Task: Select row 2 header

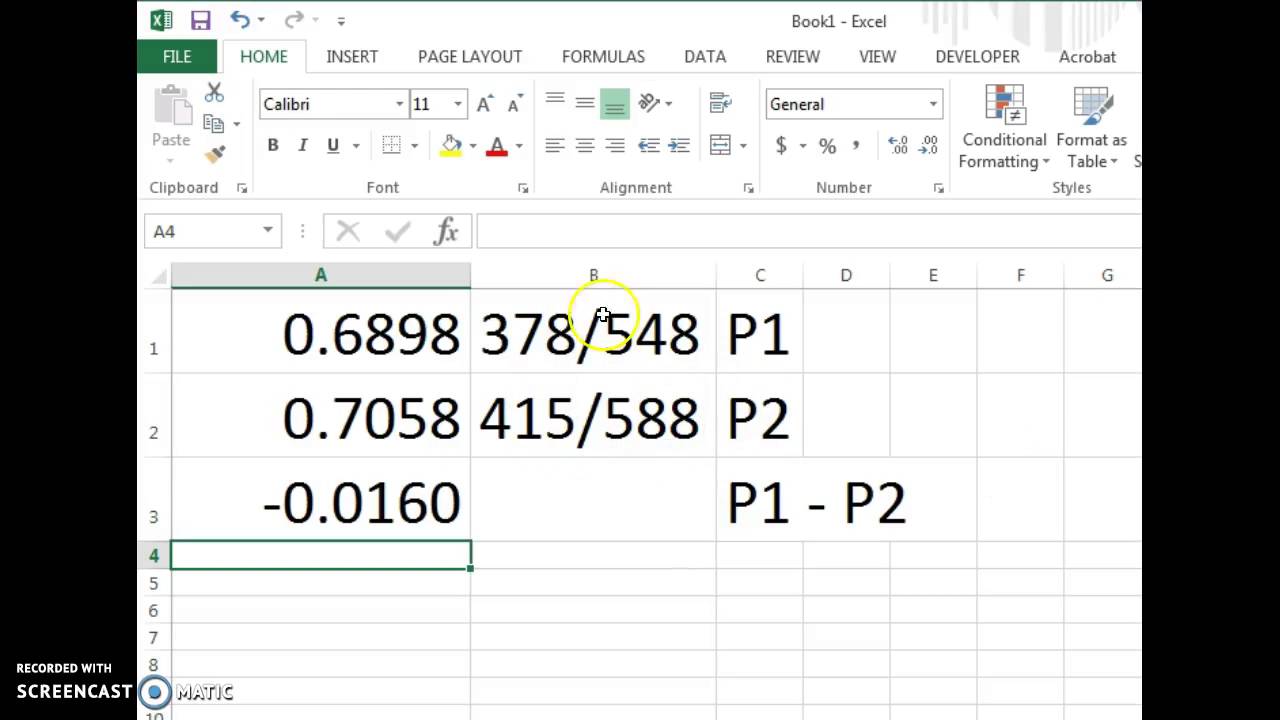Action: (x=154, y=416)
